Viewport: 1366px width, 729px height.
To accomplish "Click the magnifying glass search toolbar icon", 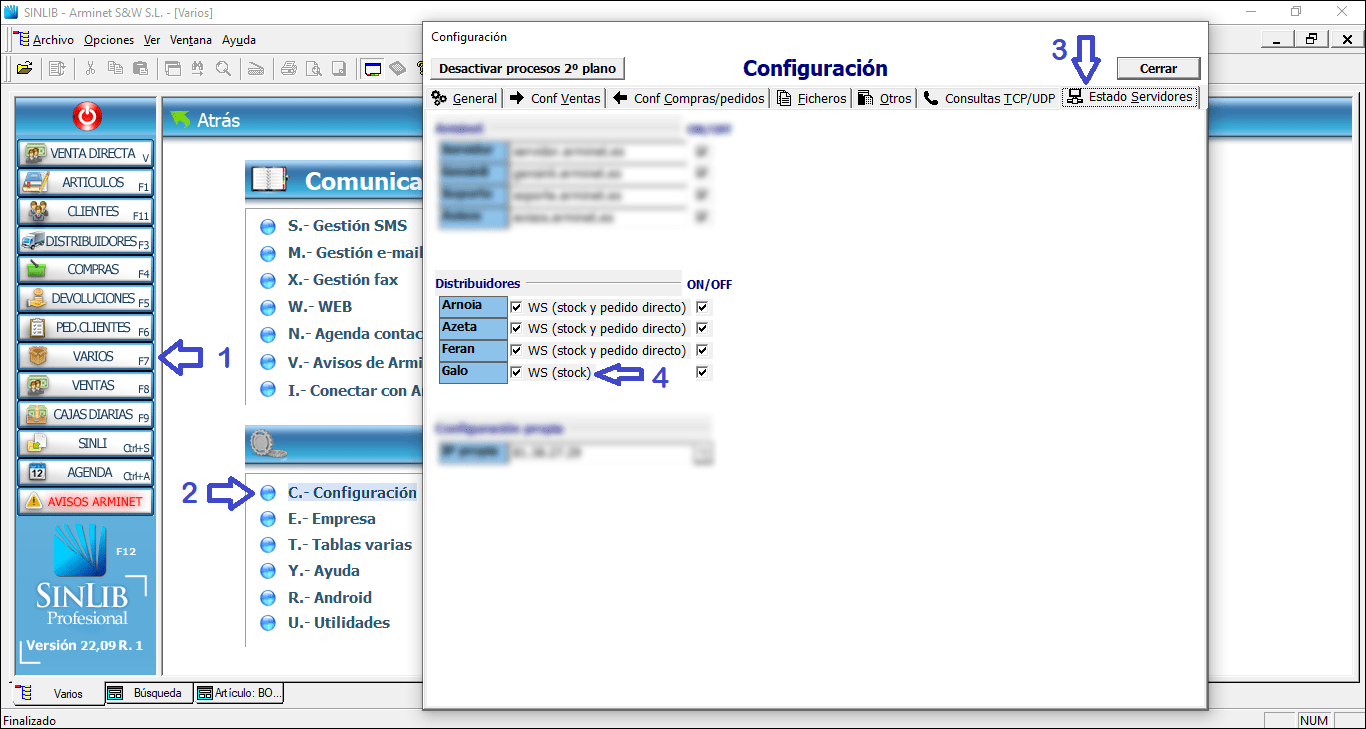I will 222,69.
